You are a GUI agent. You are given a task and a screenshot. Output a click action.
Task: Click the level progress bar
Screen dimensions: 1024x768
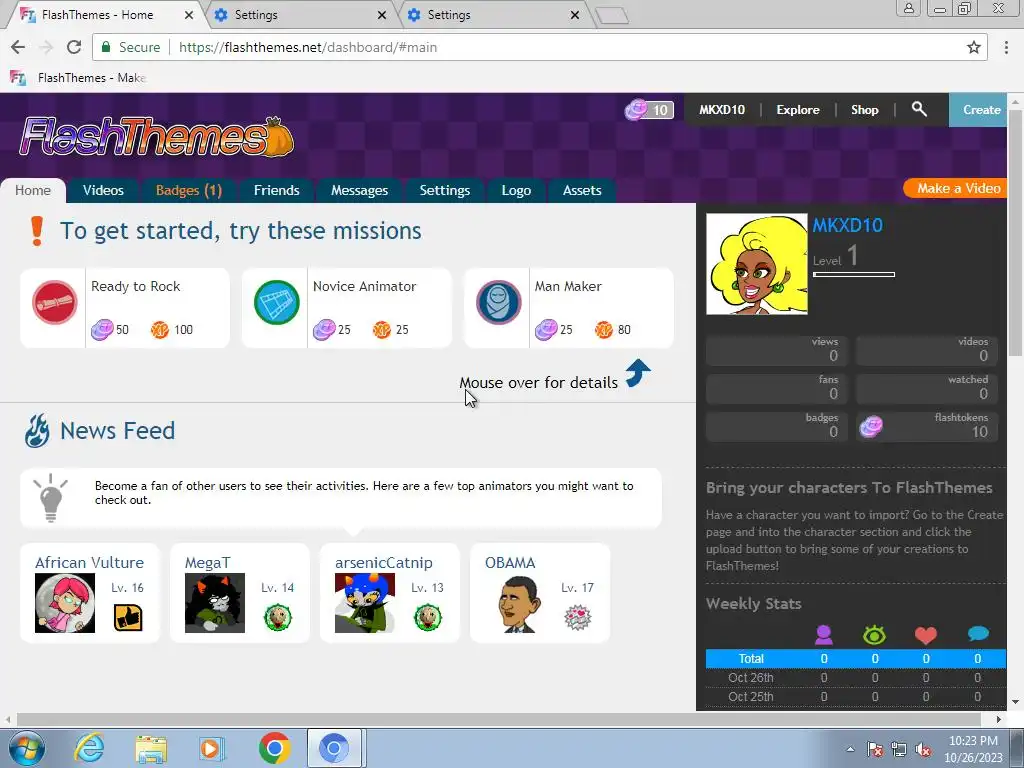854,274
